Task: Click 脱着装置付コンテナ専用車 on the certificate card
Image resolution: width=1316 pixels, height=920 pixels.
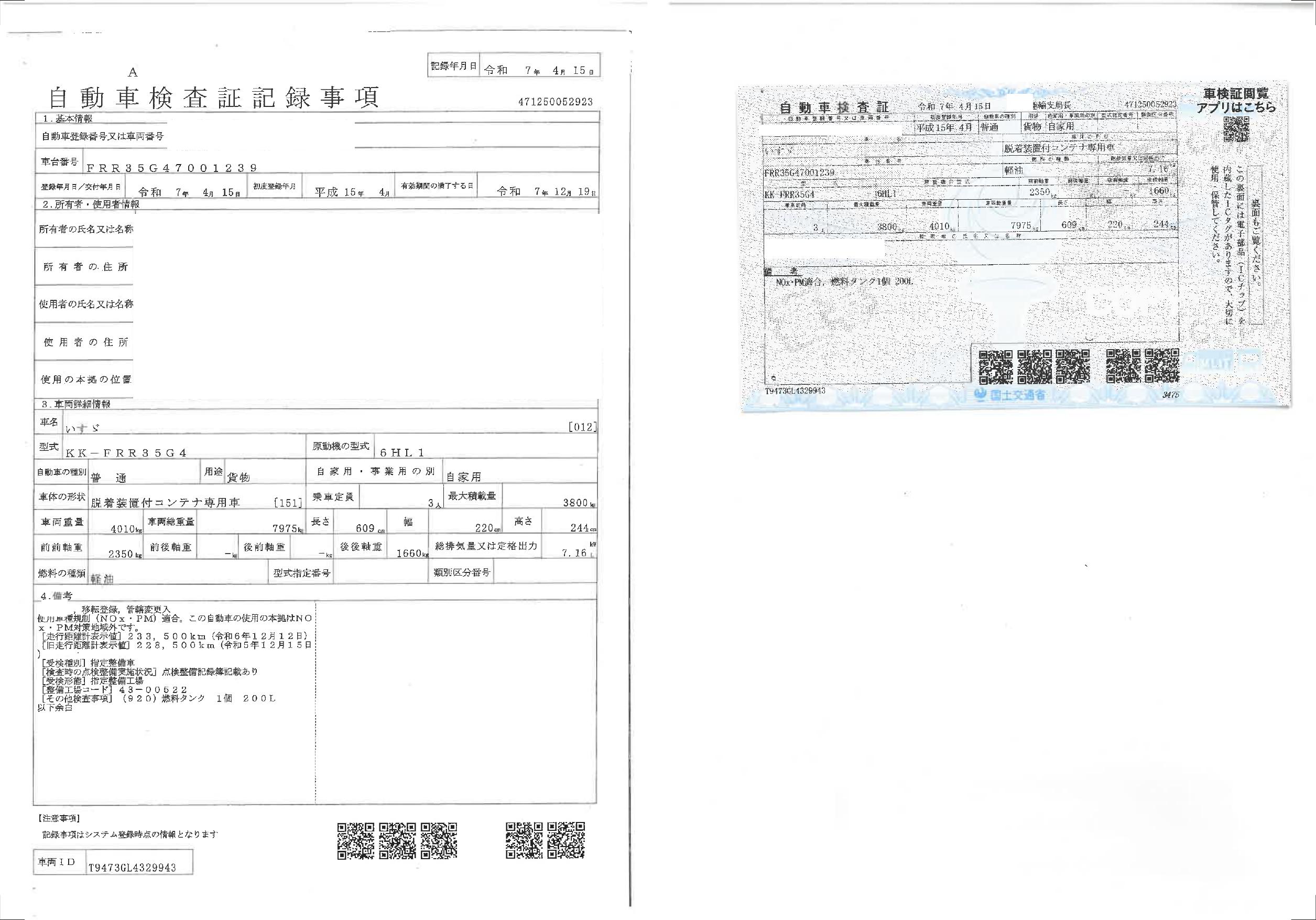Action: coord(1058,147)
